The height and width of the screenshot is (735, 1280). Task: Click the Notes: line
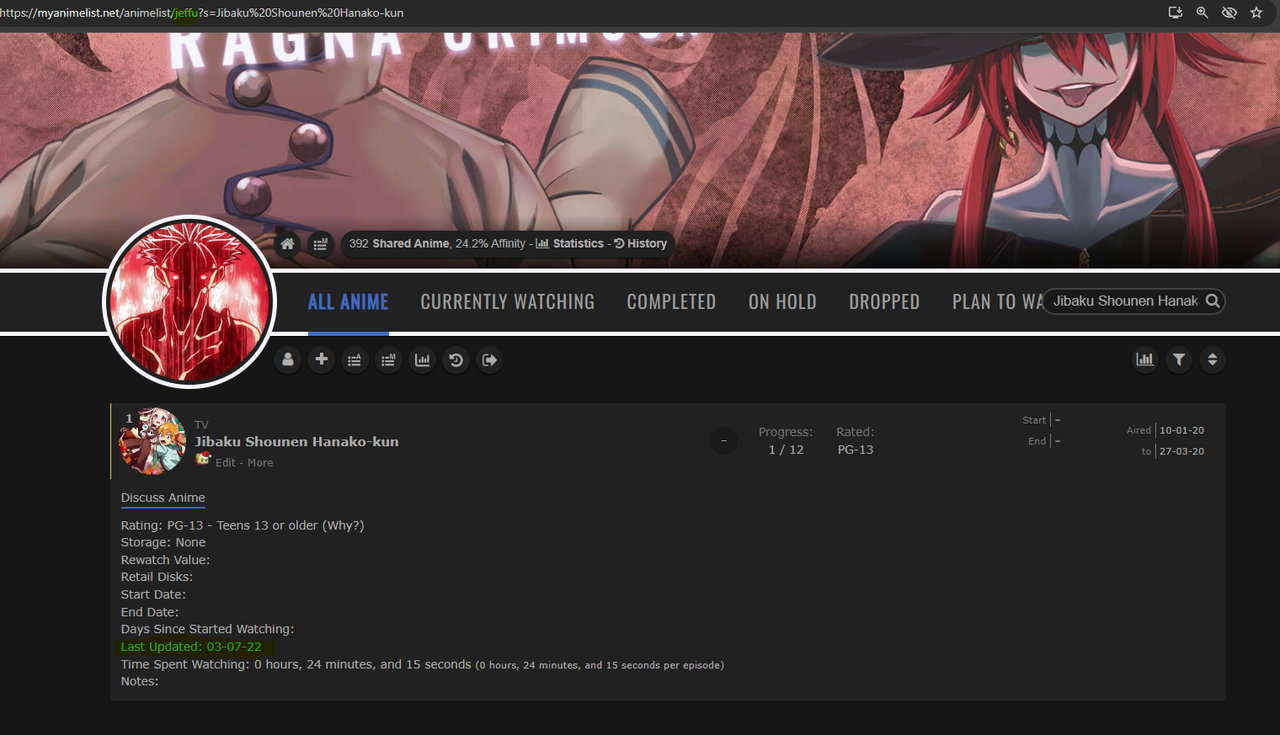pyautogui.click(x=140, y=681)
